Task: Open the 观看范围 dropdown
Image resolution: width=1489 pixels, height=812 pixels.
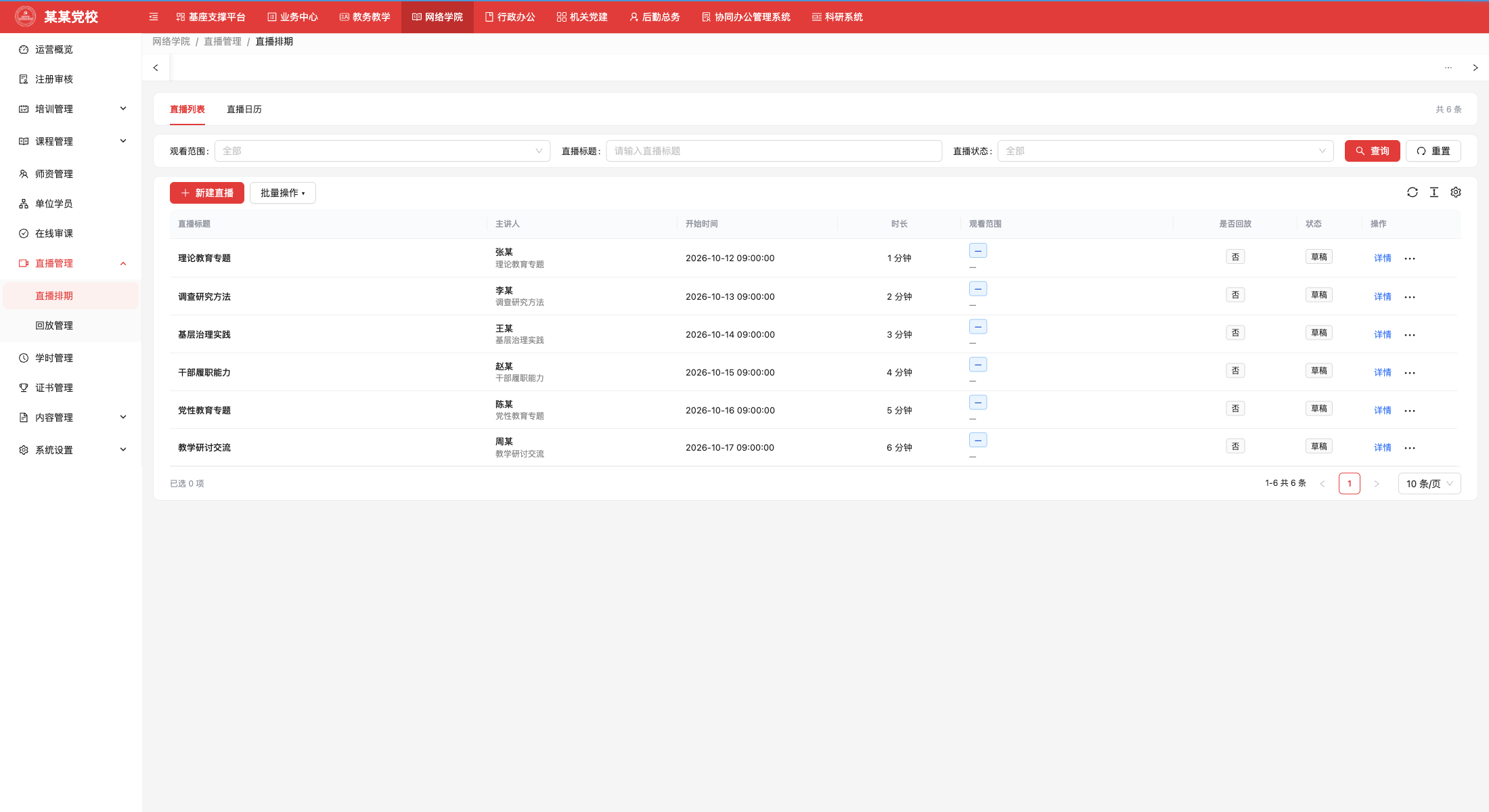Action: coord(382,151)
